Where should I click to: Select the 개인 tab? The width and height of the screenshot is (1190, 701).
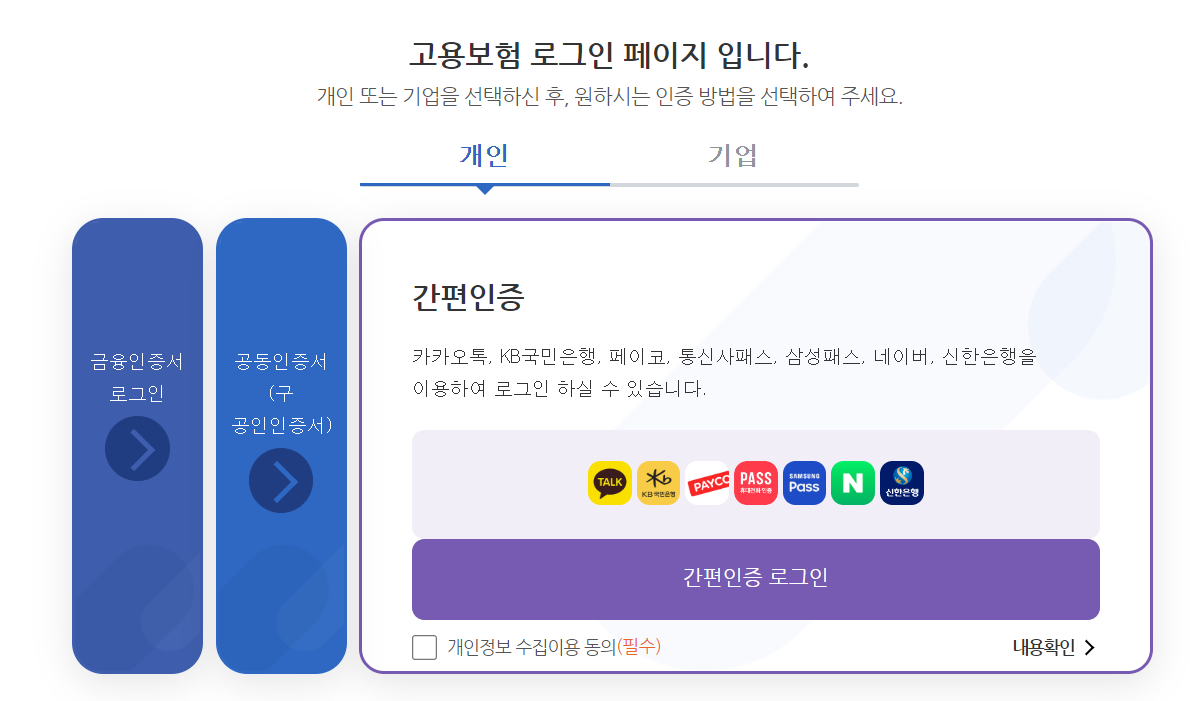485,156
